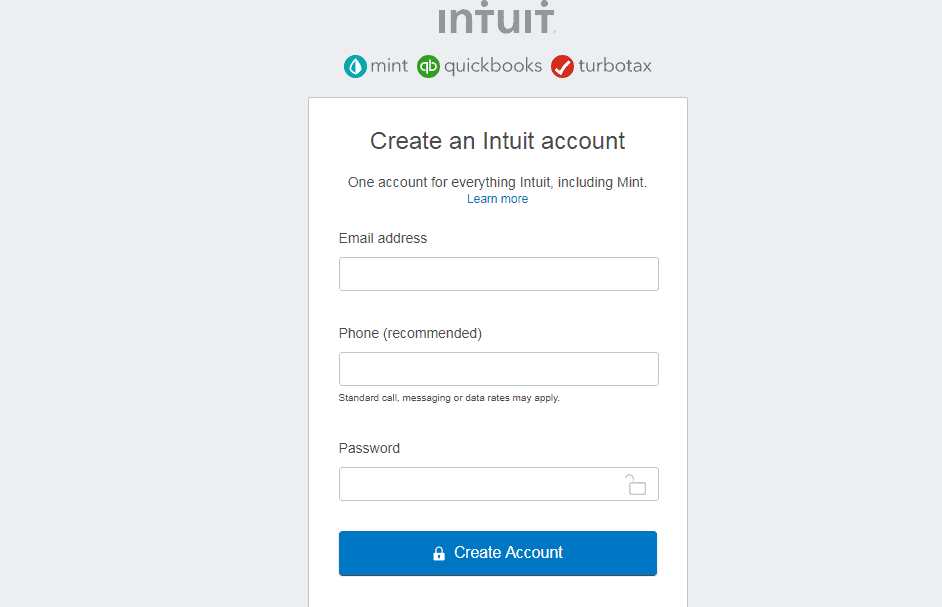Click the Email address field label
The width and height of the screenshot is (942, 607).
383,239
